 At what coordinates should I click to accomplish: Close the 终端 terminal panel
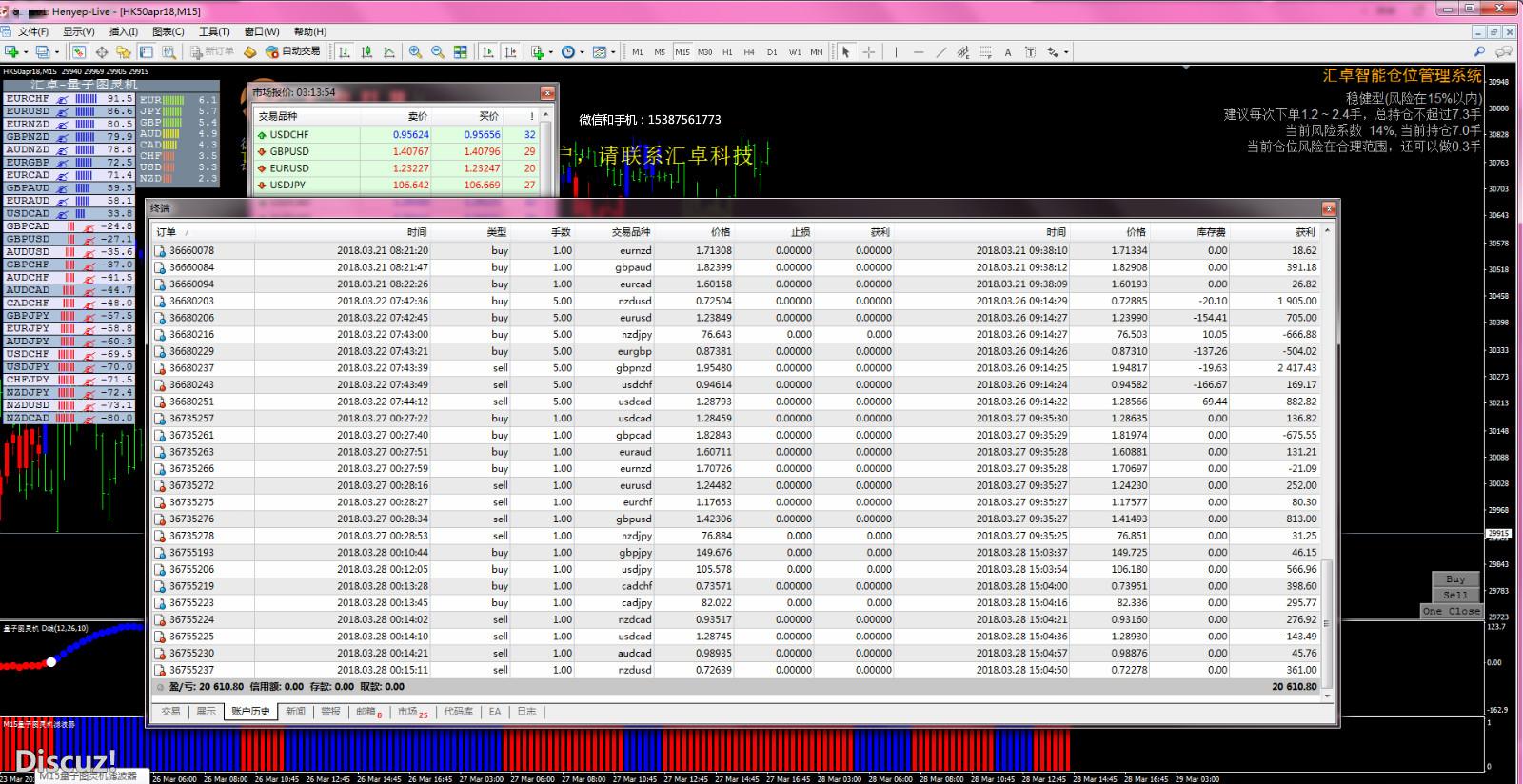(x=1329, y=208)
